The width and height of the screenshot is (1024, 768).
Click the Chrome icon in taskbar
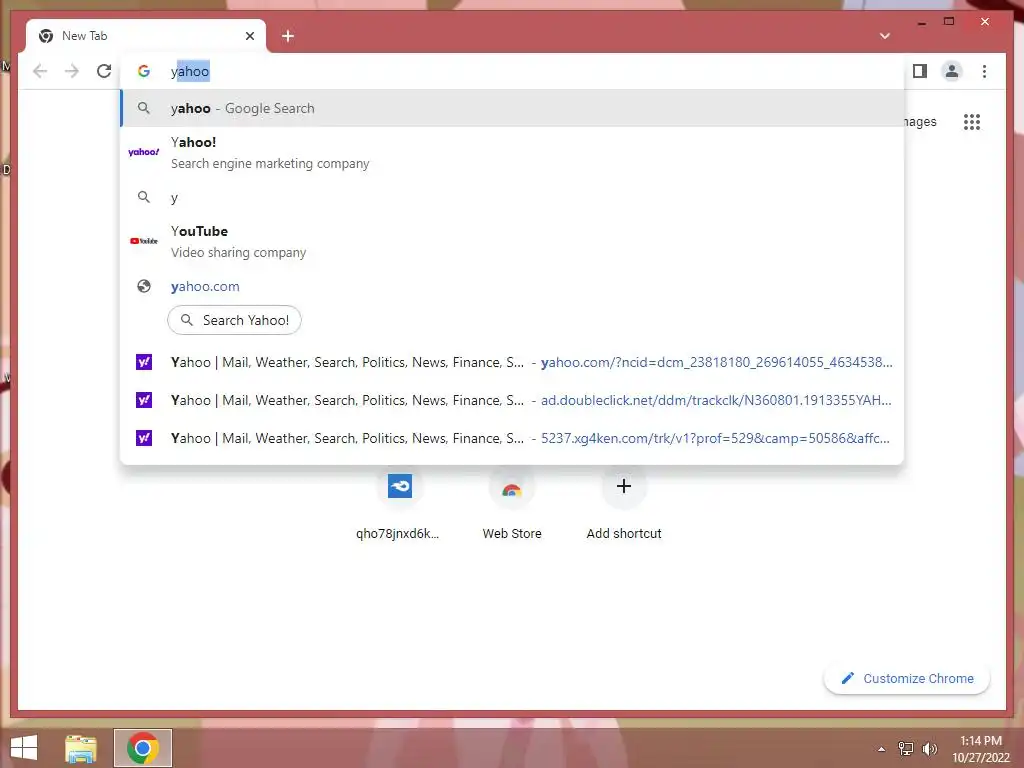tap(143, 748)
